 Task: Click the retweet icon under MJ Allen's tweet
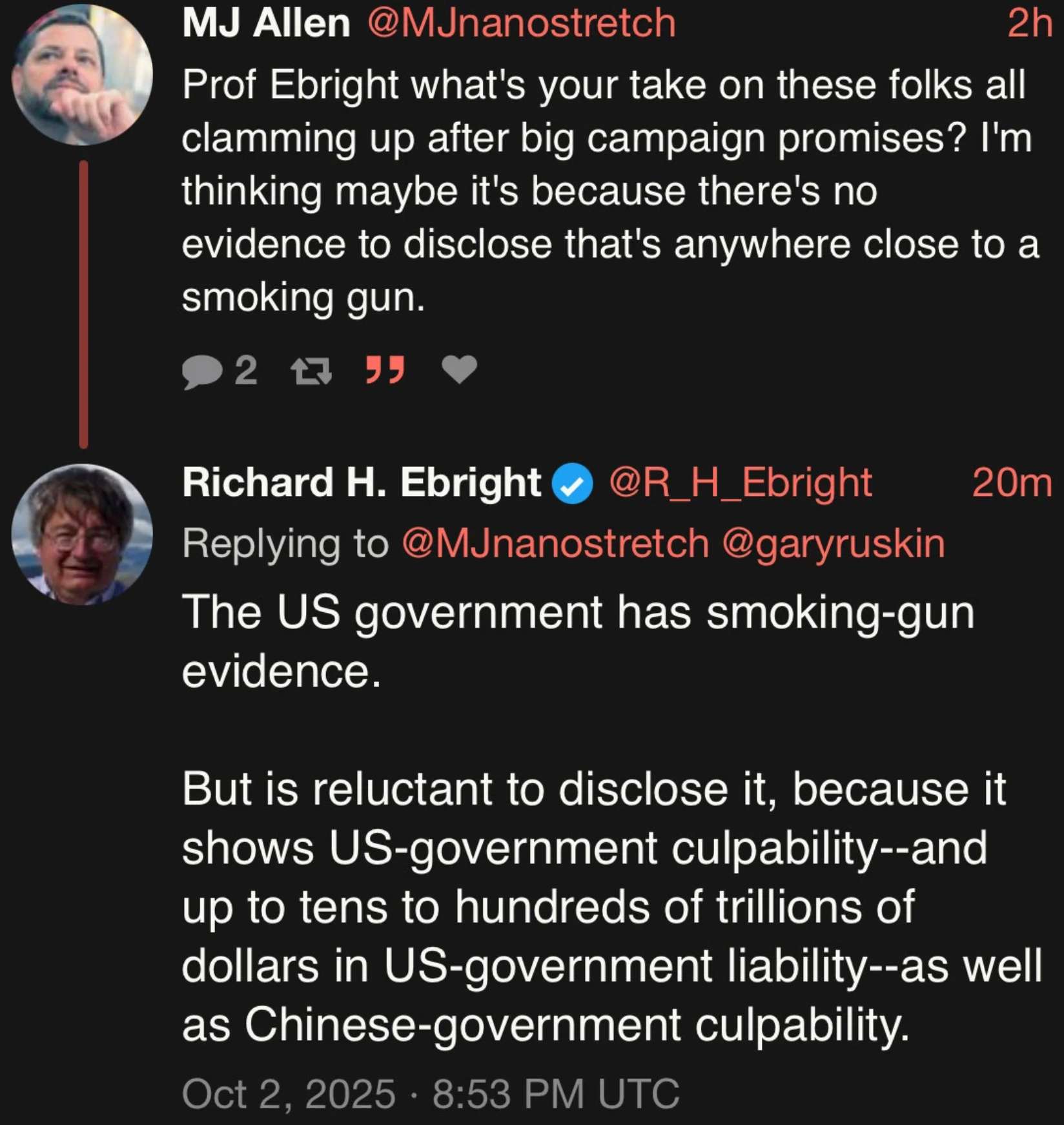click(x=311, y=371)
